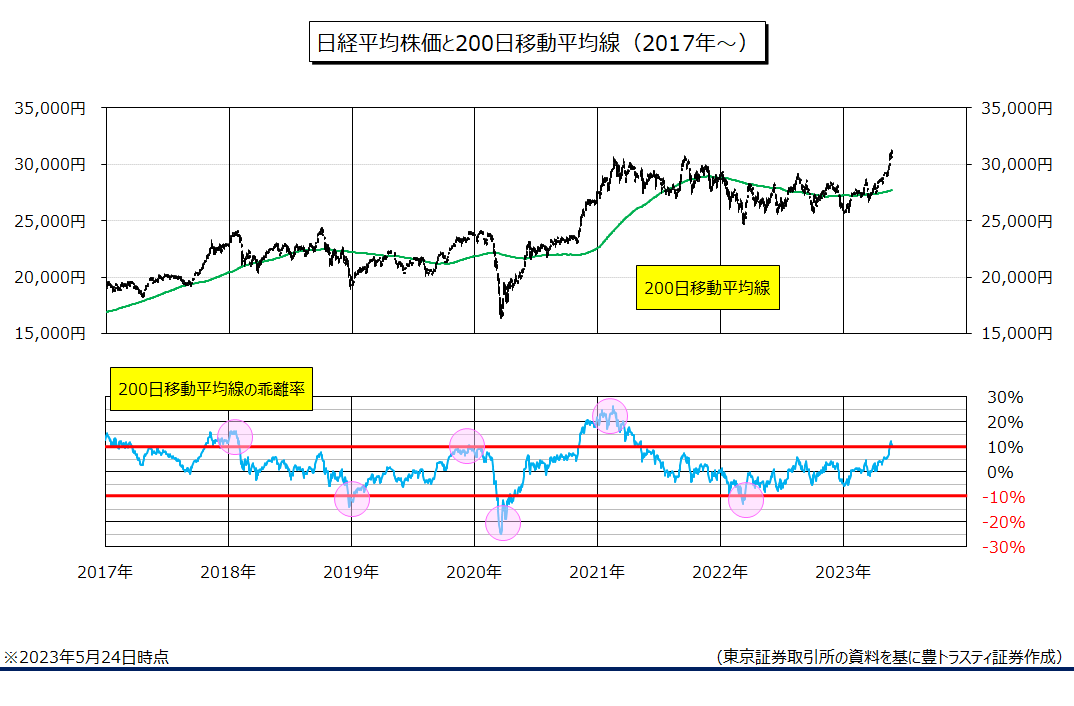
Task: Click the 30% deviation axis label
Action: click(1005, 397)
